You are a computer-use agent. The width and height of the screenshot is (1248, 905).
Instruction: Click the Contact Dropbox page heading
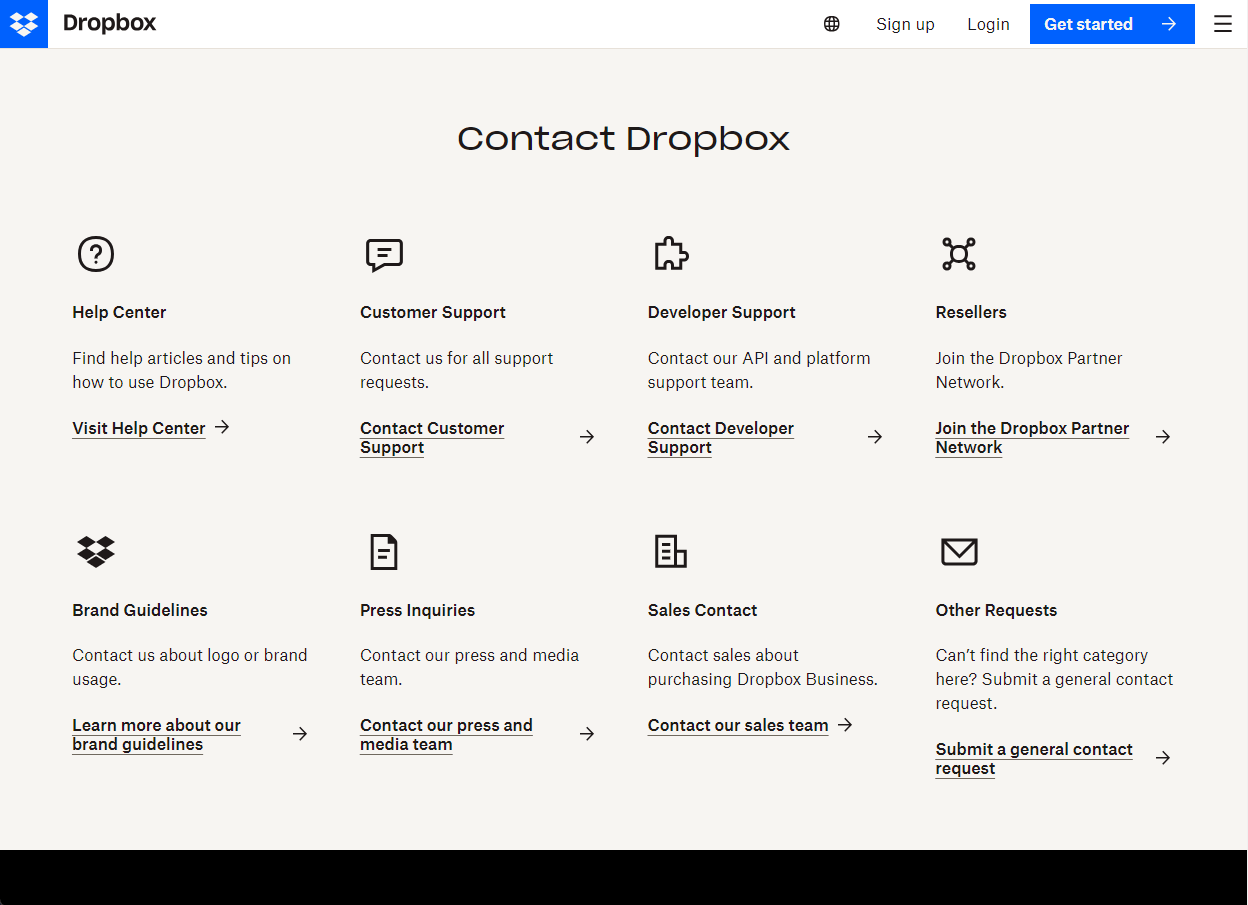point(624,138)
